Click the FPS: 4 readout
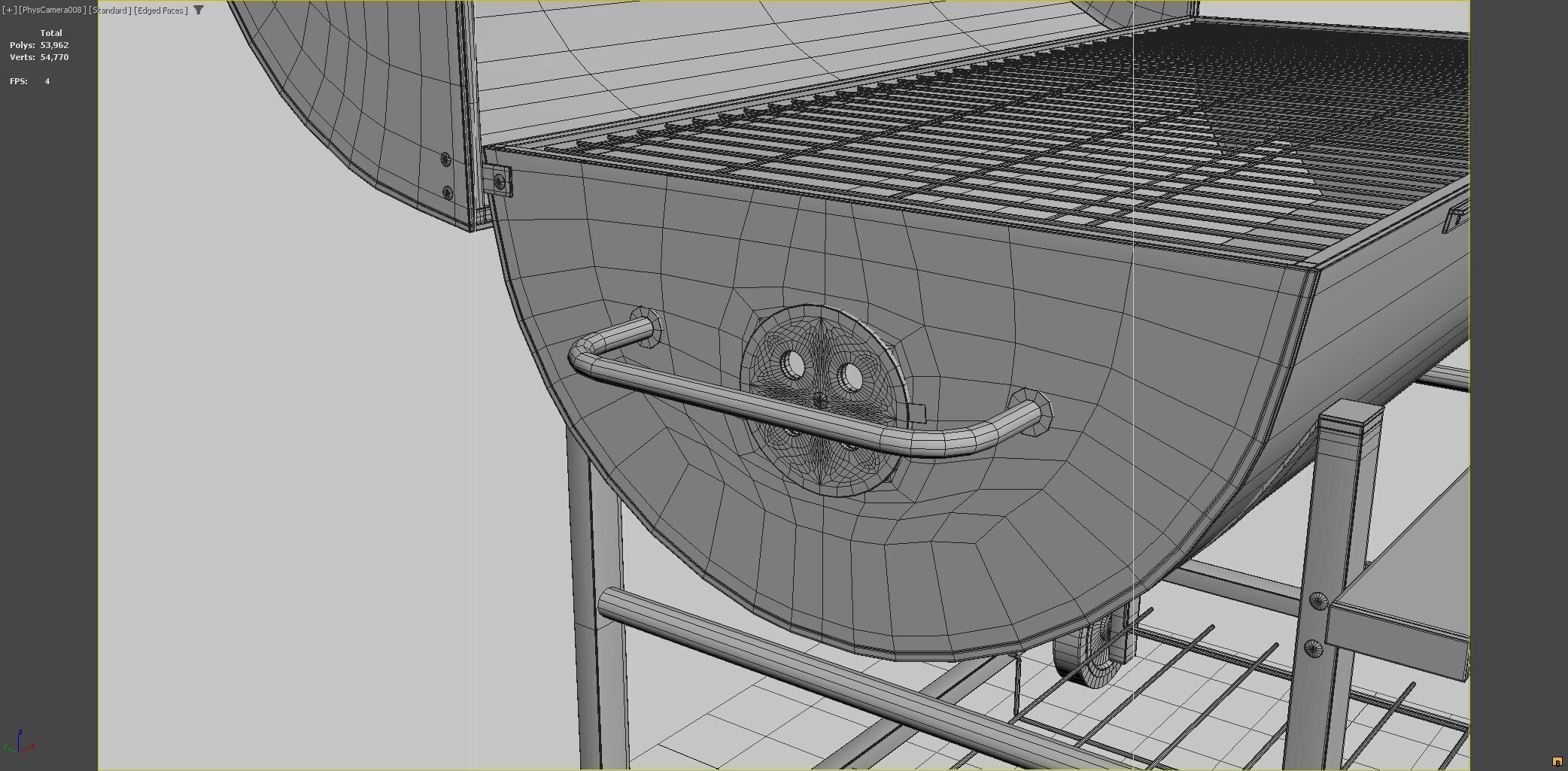Screen dimensions: 1568x771 [x=30, y=81]
